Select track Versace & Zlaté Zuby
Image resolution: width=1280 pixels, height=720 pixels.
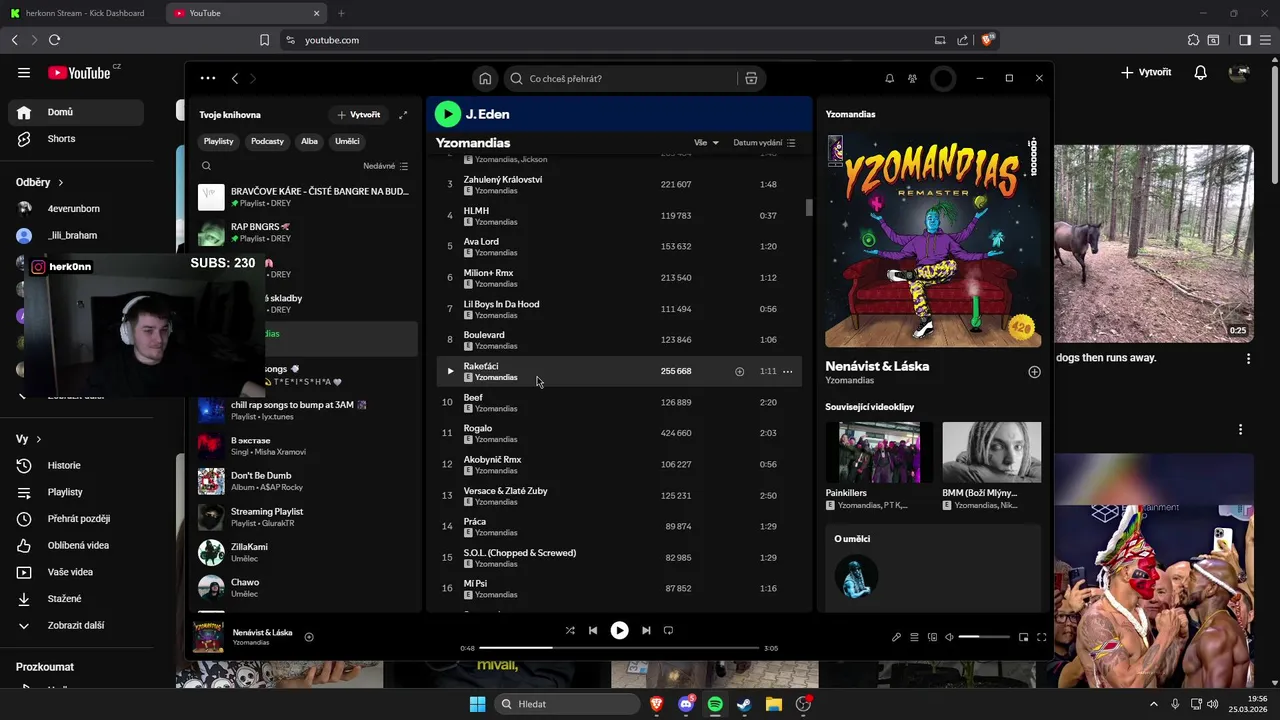[619, 495]
